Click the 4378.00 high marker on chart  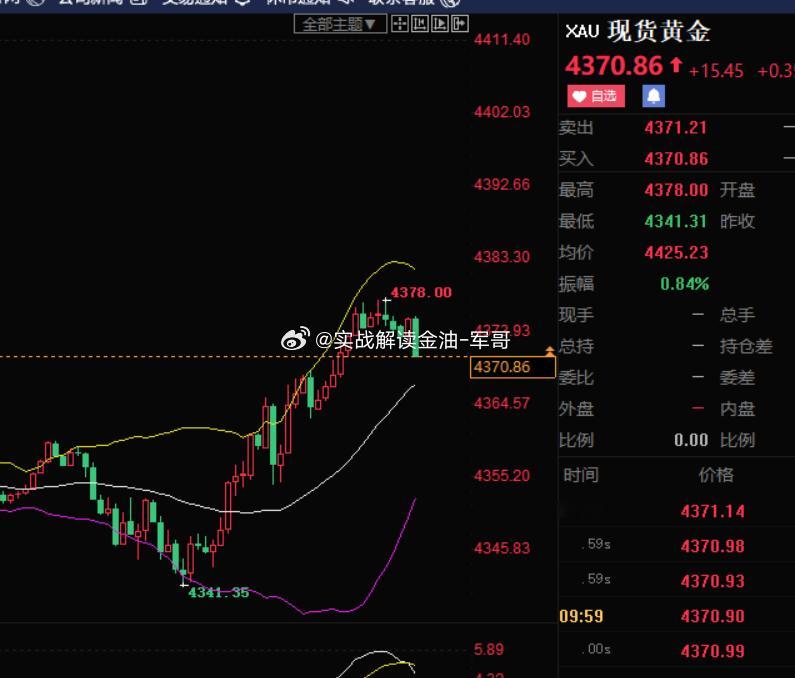(x=421, y=293)
